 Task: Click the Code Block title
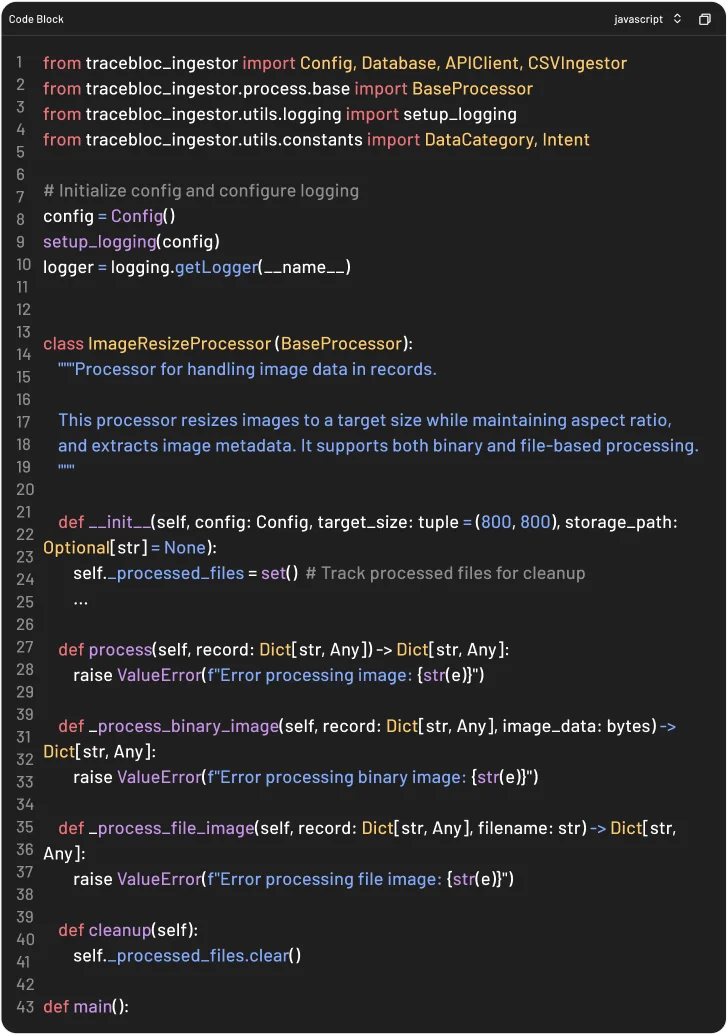point(36,19)
